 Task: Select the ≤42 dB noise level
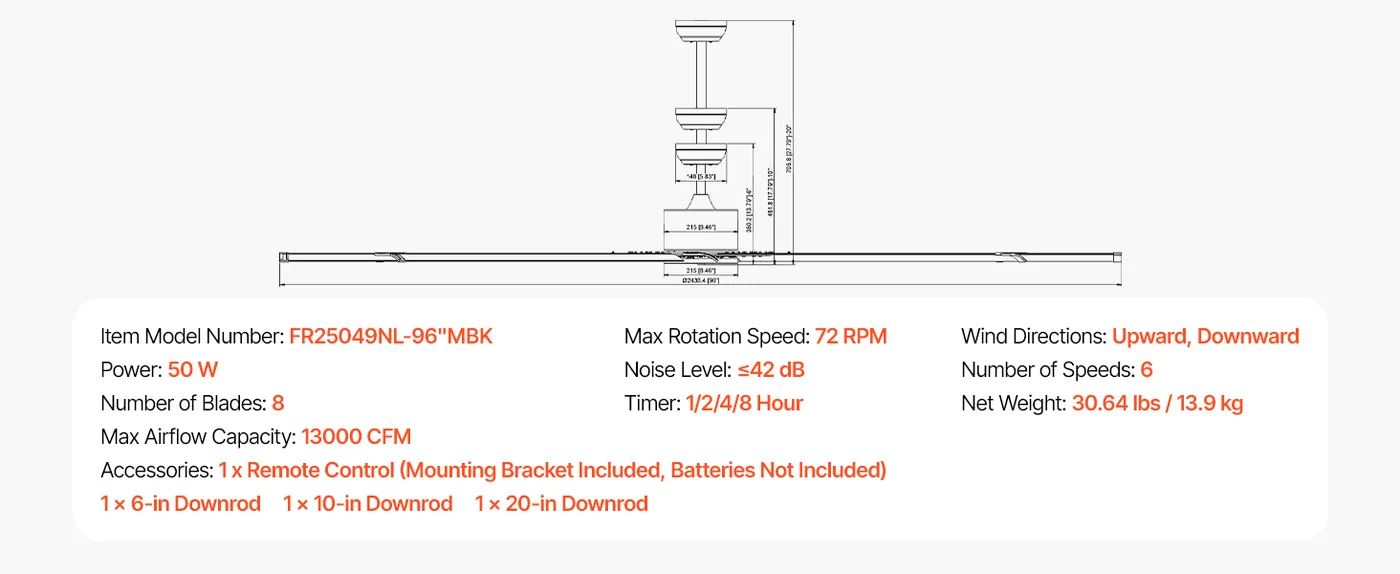point(771,370)
